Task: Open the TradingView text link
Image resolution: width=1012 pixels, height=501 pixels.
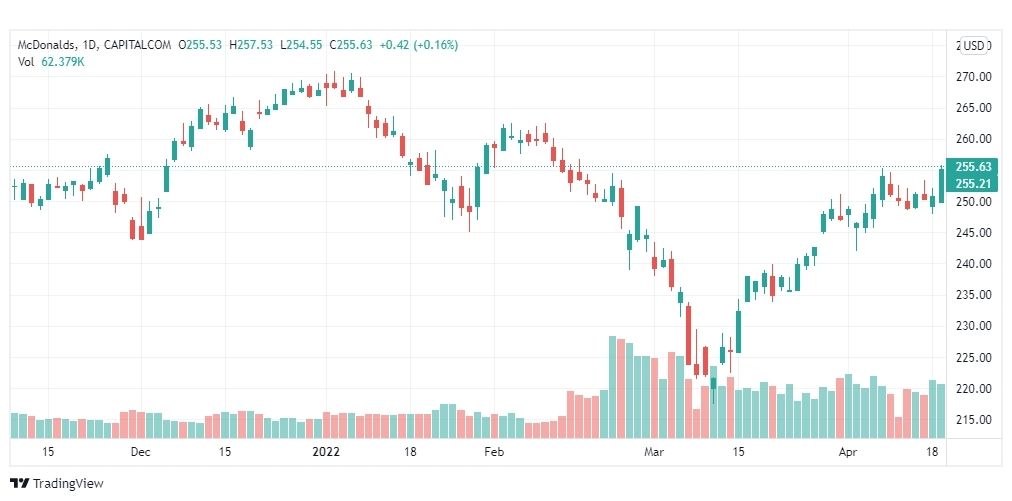Action: [x=68, y=483]
